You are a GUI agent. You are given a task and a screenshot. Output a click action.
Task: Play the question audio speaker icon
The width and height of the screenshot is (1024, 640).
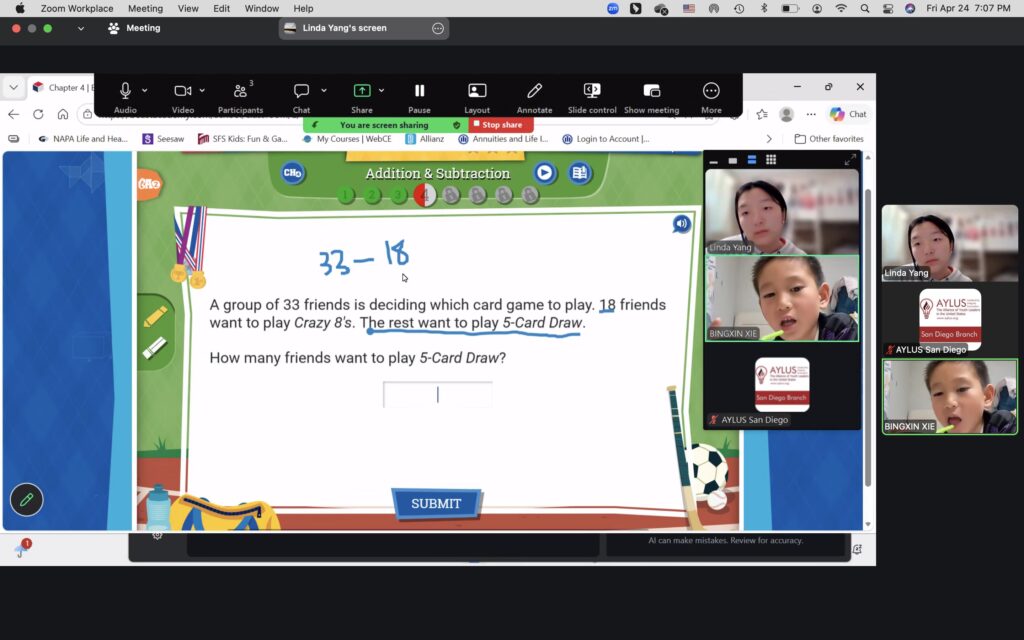(681, 224)
